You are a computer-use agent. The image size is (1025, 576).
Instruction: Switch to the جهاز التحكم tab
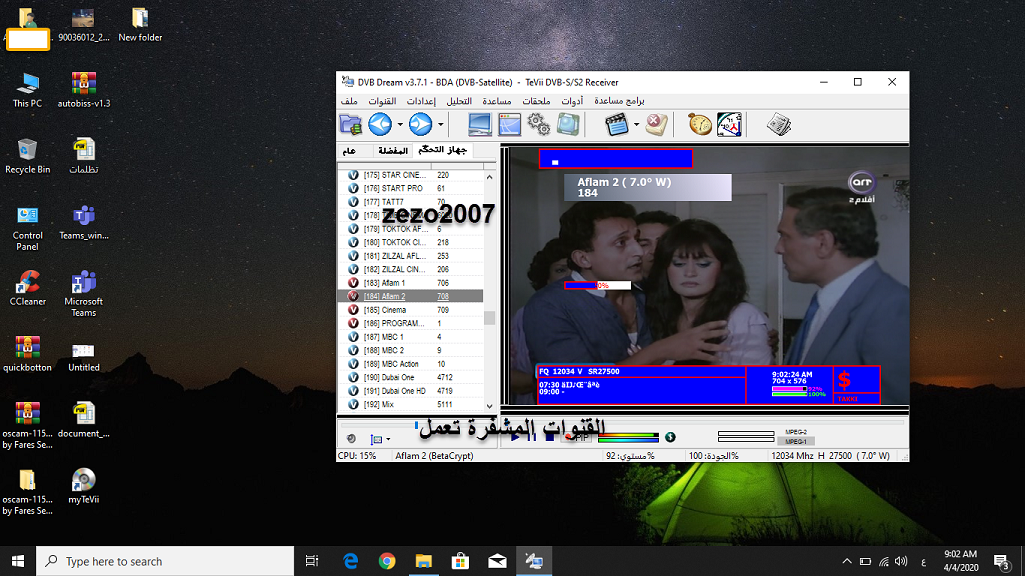click(x=443, y=150)
